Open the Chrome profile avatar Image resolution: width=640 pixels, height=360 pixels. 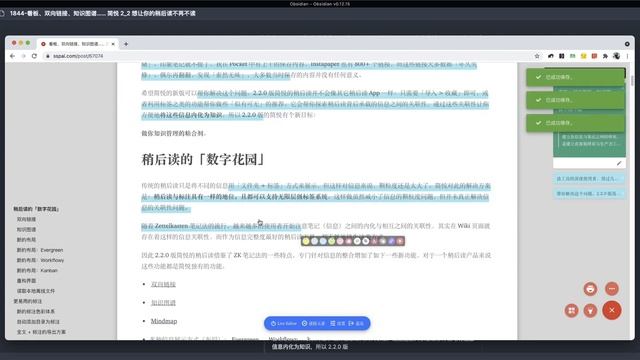pyautogui.click(x=616, y=56)
